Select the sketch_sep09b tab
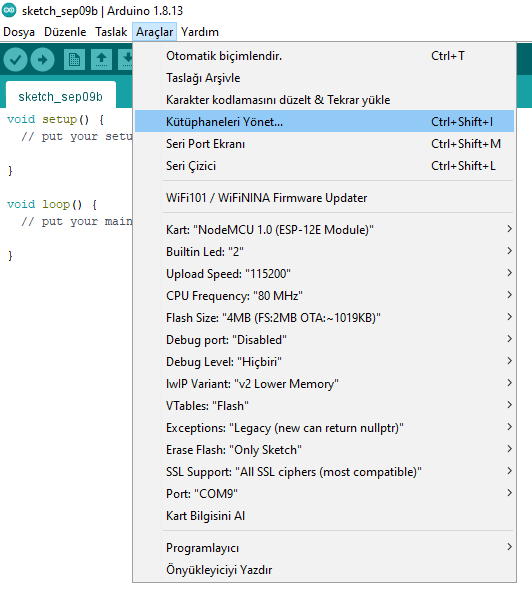This screenshot has width=532, height=600. 60,96
